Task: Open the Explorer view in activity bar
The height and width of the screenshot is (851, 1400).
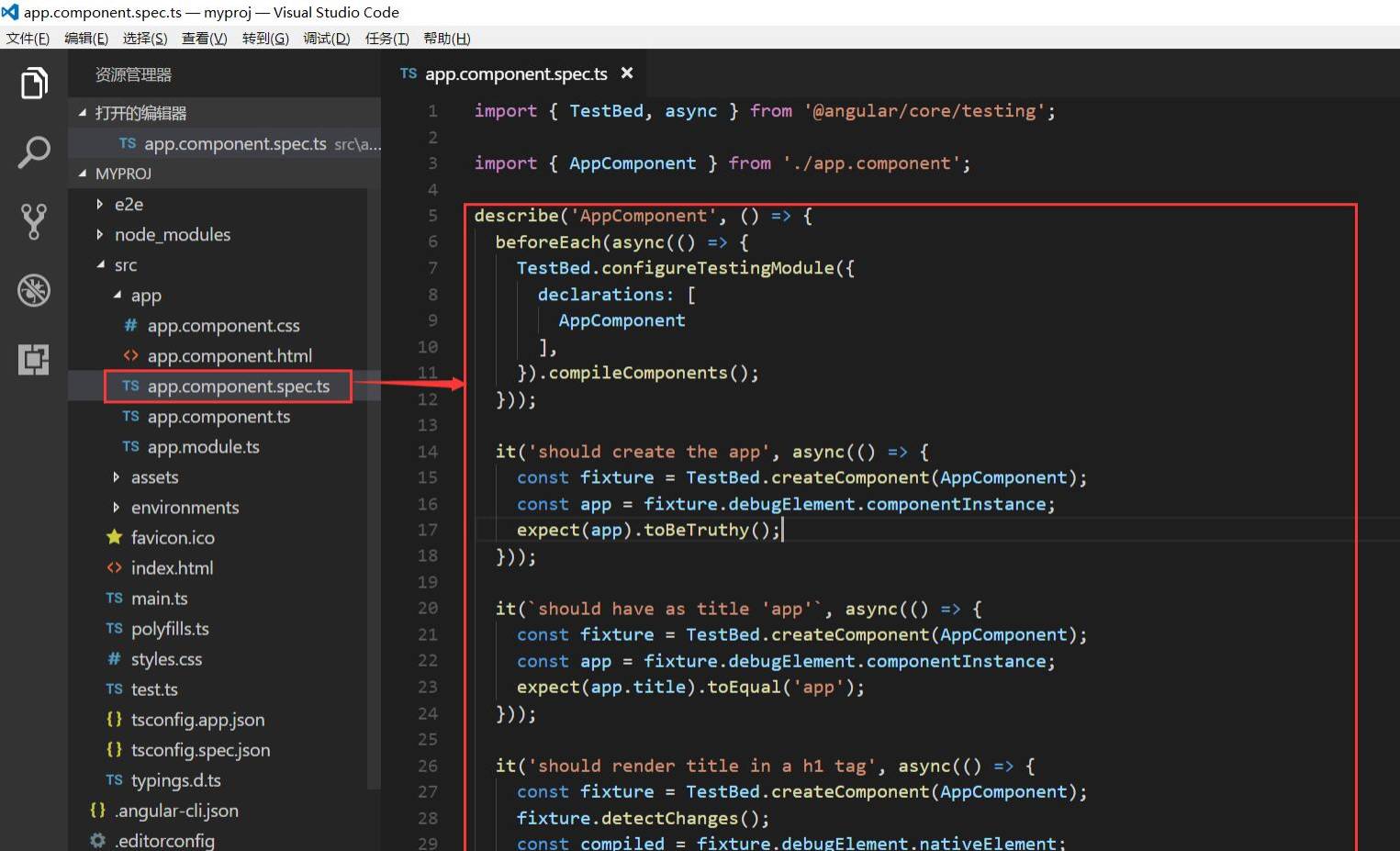Action: 34,84
